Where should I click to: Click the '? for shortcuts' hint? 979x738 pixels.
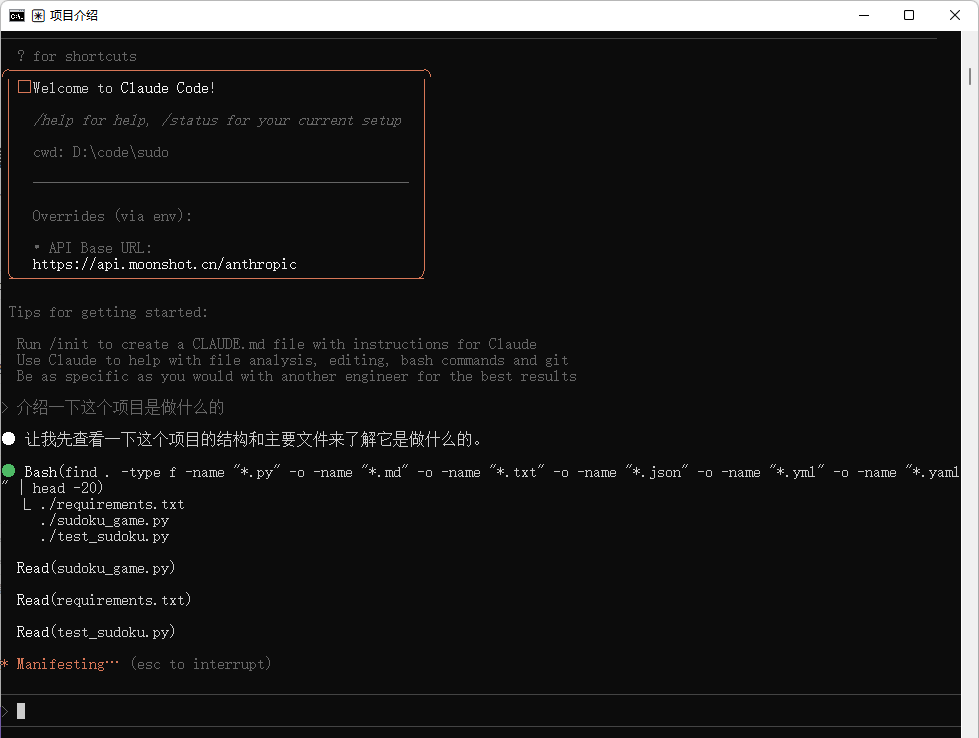tap(77, 56)
